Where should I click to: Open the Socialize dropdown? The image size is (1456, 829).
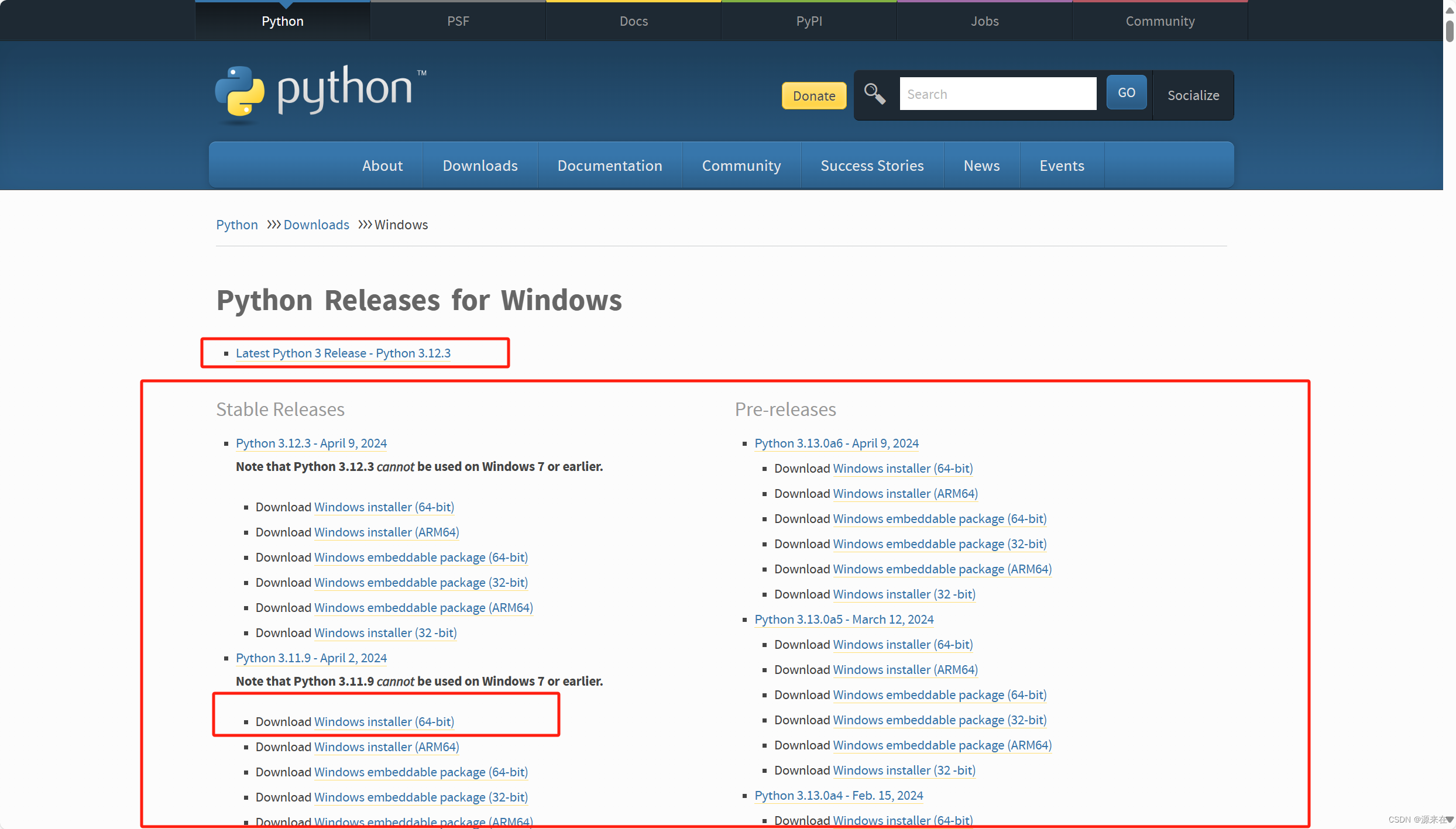click(x=1193, y=95)
